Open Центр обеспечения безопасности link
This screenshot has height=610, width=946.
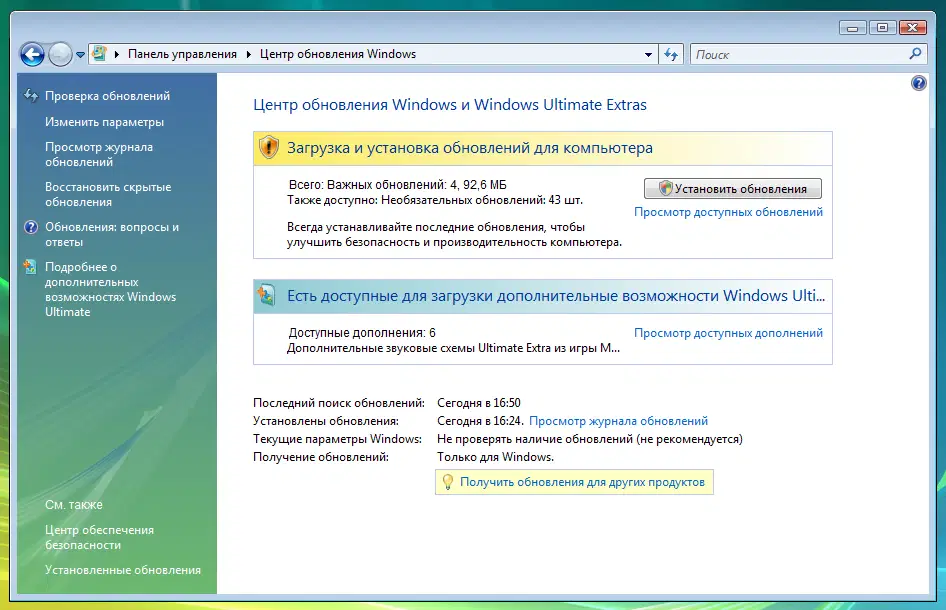100,537
